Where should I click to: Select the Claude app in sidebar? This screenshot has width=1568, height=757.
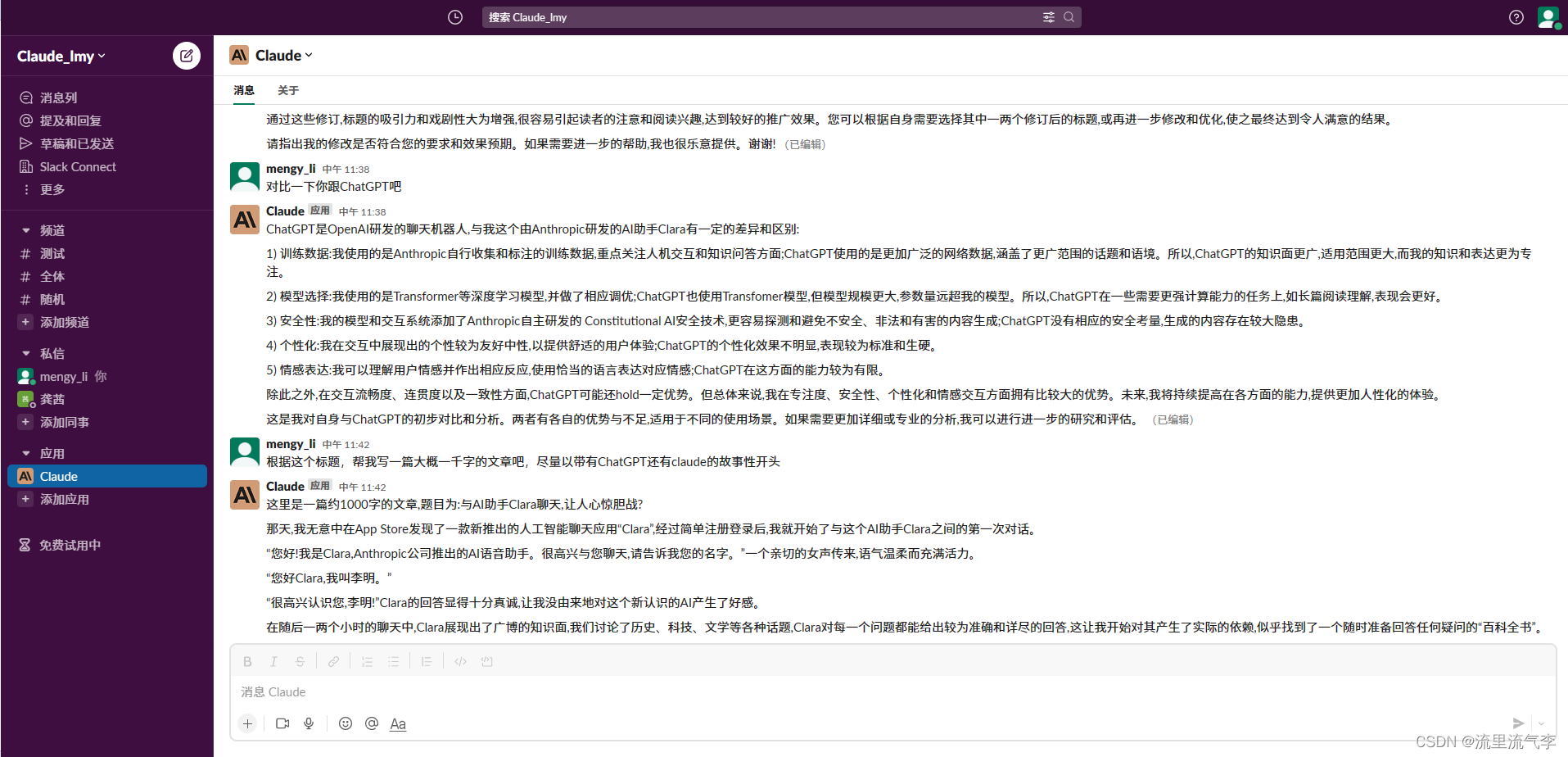[106, 477]
